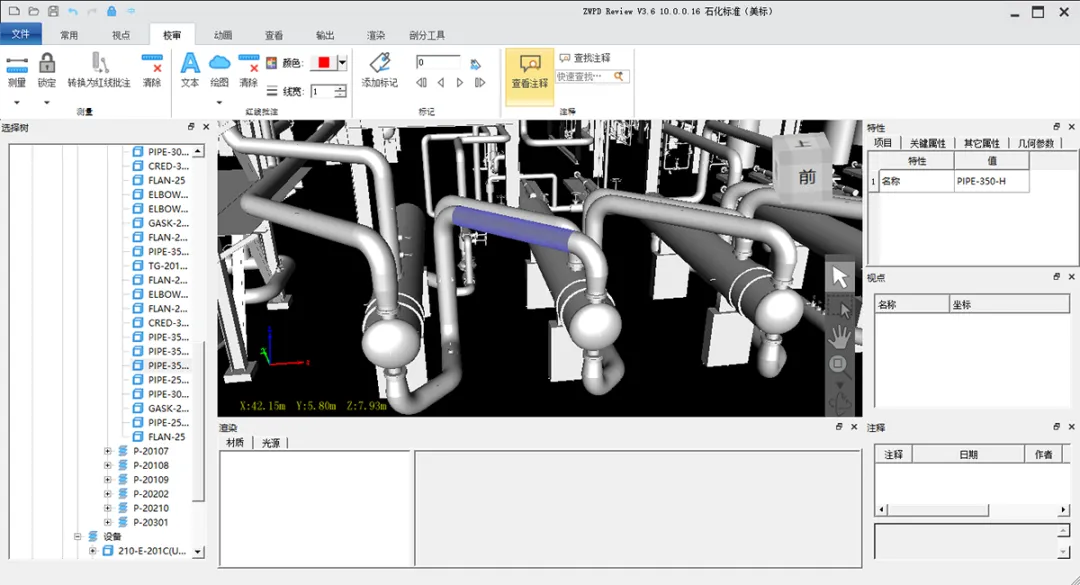This screenshot has width=1080, height=585.
Task: Open the color dropdown arrow next to red swatch
Action: [x=342, y=63]
